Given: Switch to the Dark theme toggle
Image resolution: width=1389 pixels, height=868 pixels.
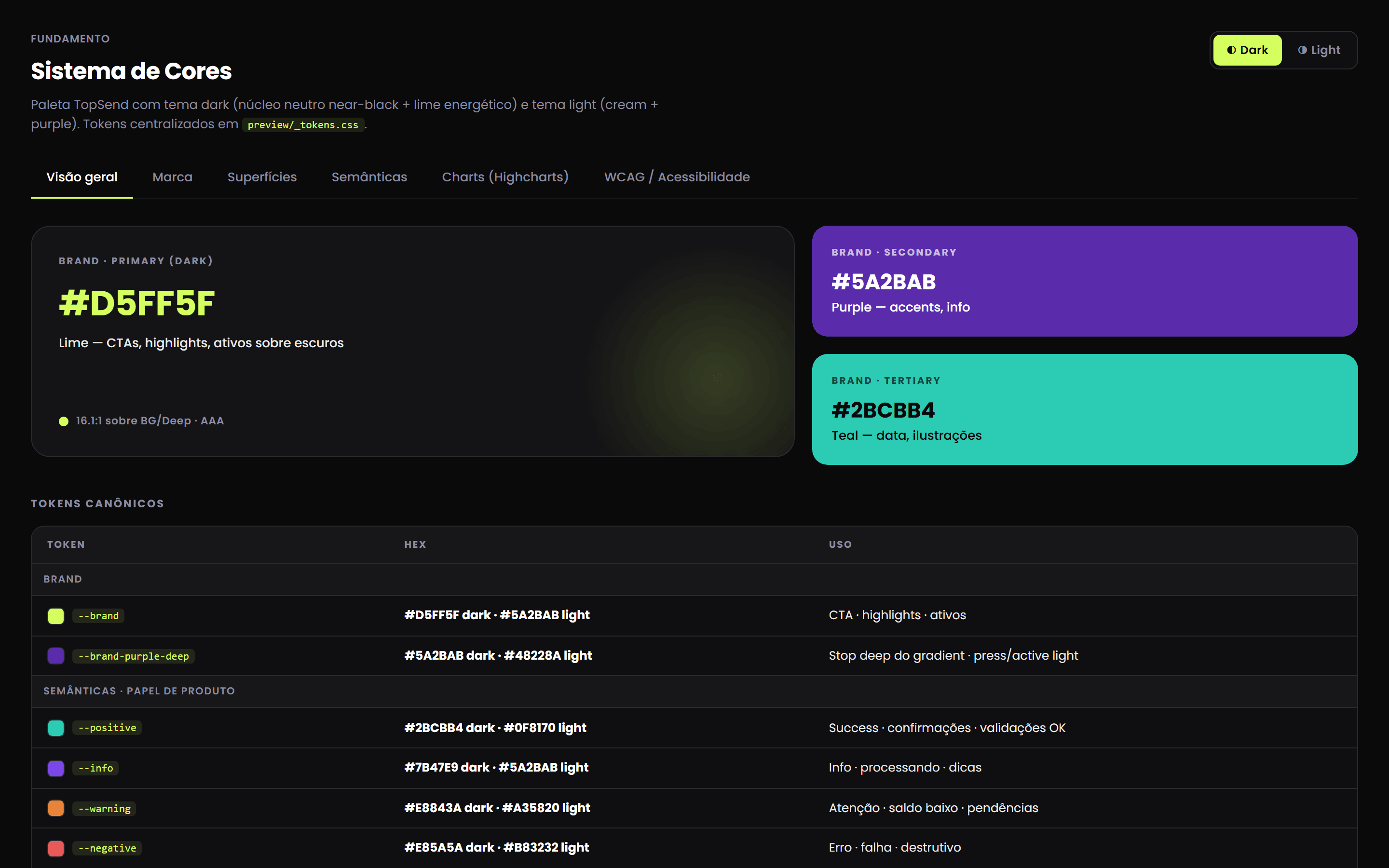Looking at the screenshot, I should coord(1247,50).
